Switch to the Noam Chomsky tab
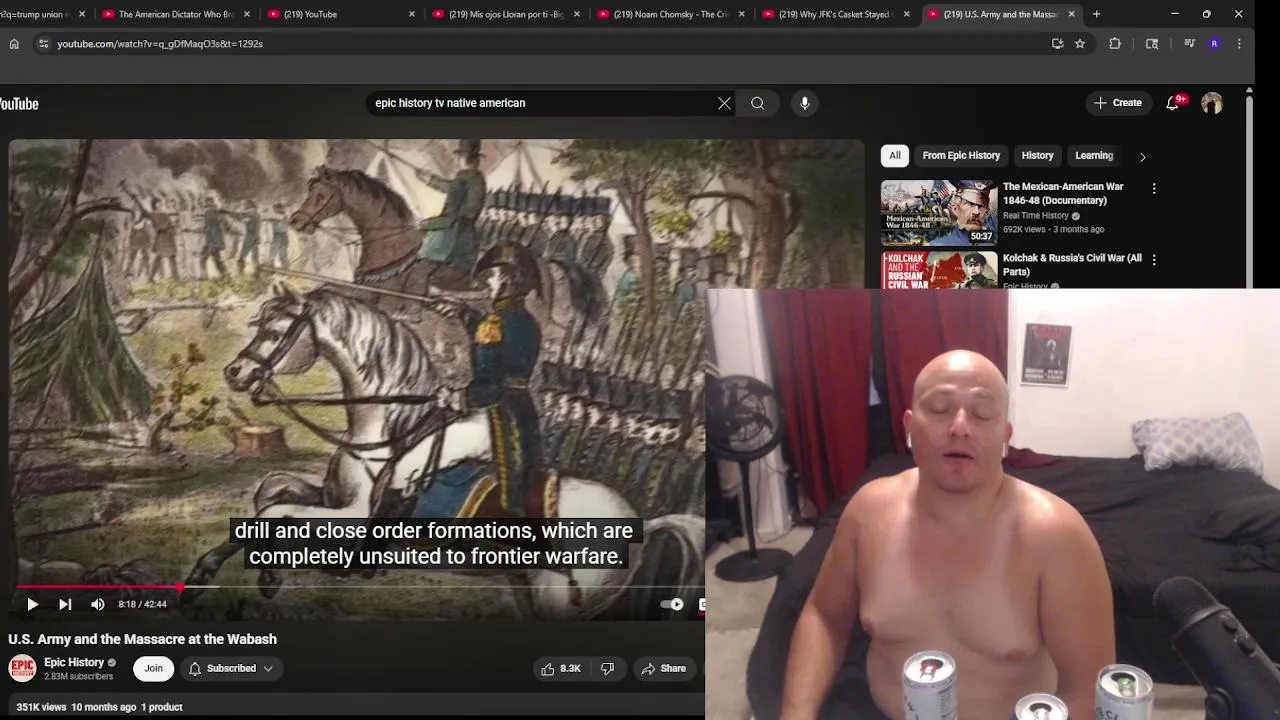The width and height of the screenshot is (1280, 720). 670,14
